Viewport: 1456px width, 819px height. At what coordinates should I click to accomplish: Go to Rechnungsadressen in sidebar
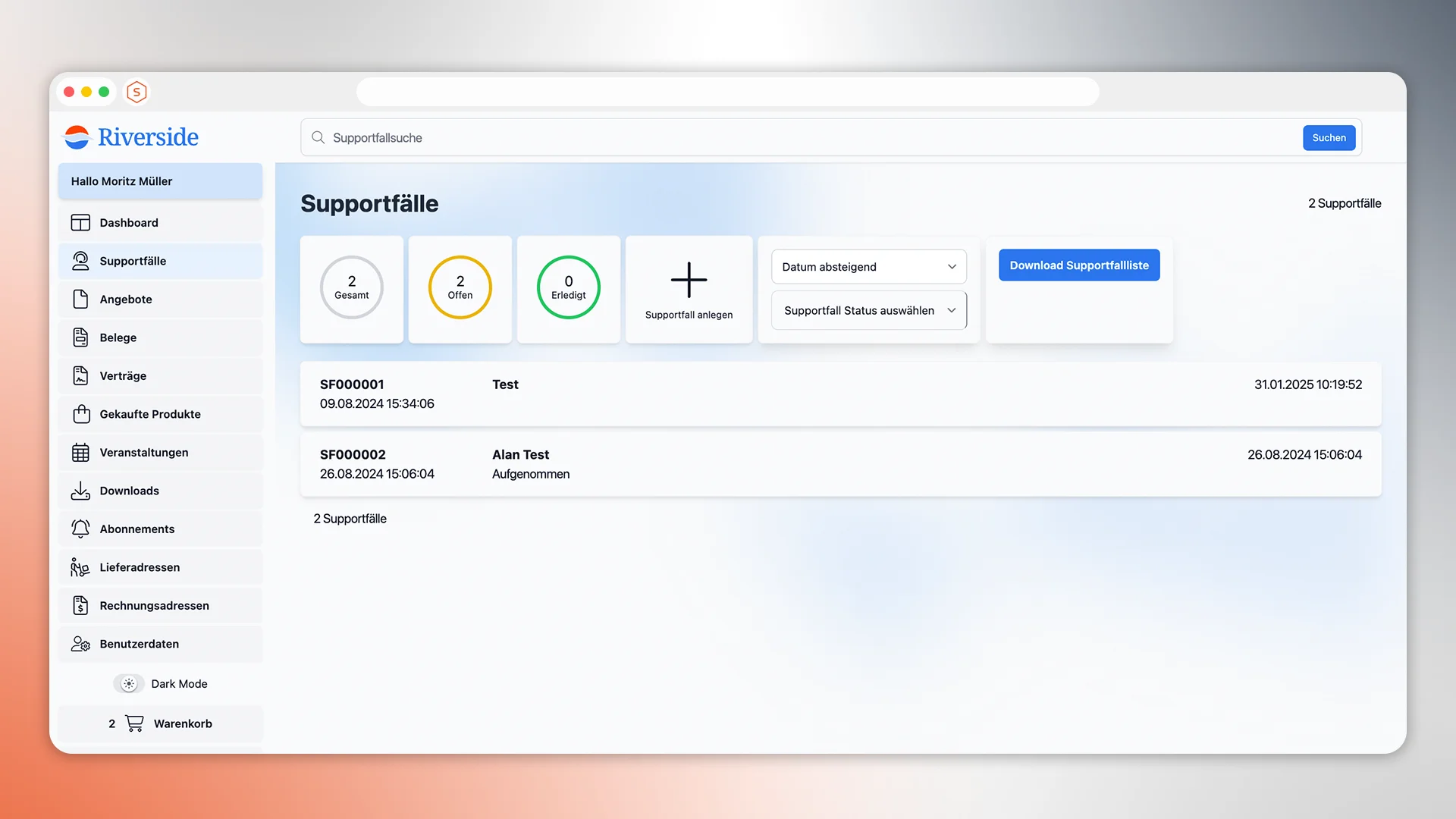tap(154, 605)
